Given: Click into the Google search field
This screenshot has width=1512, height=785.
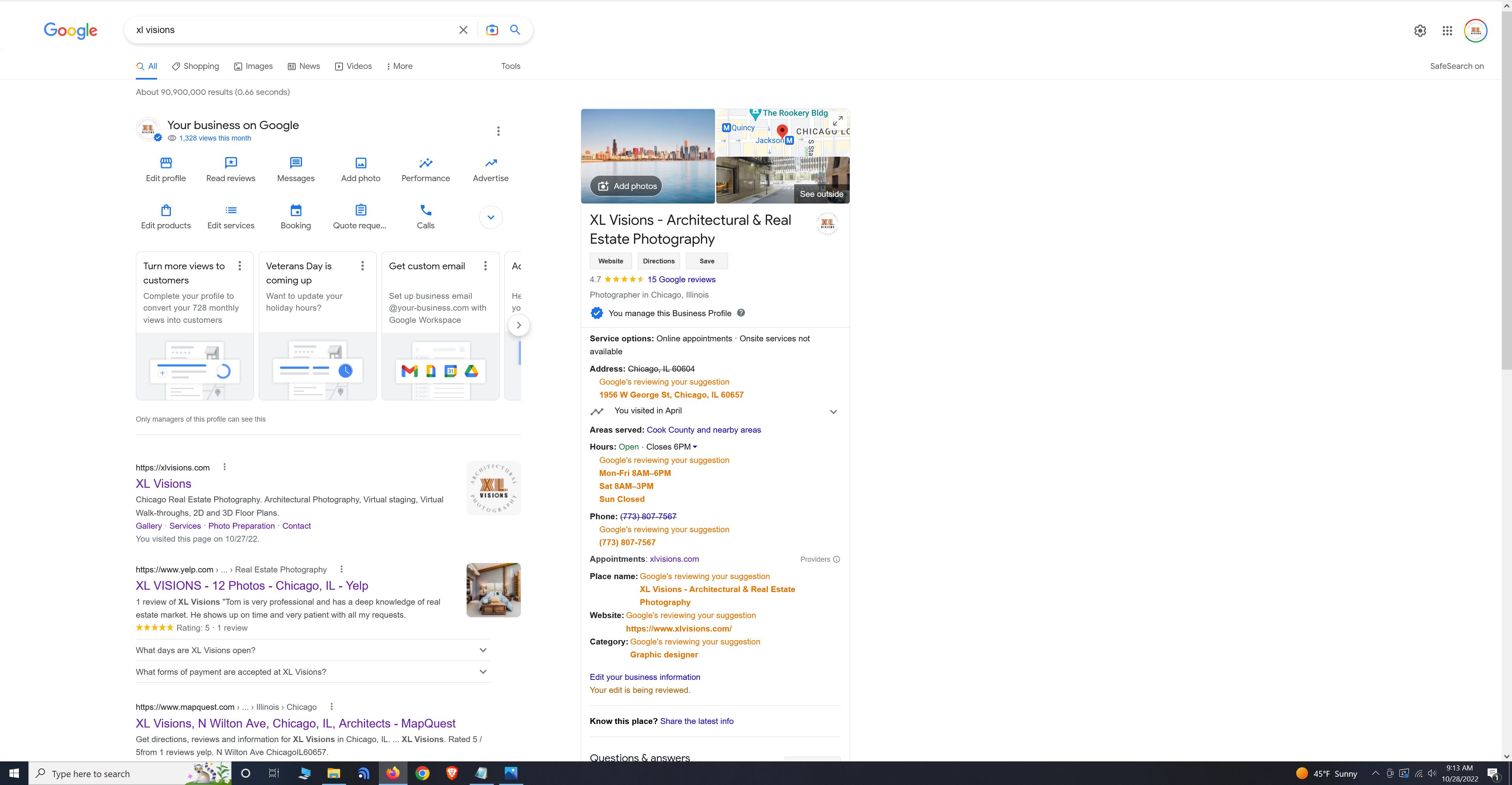Looking at the screenshot, I should (293, 30).
